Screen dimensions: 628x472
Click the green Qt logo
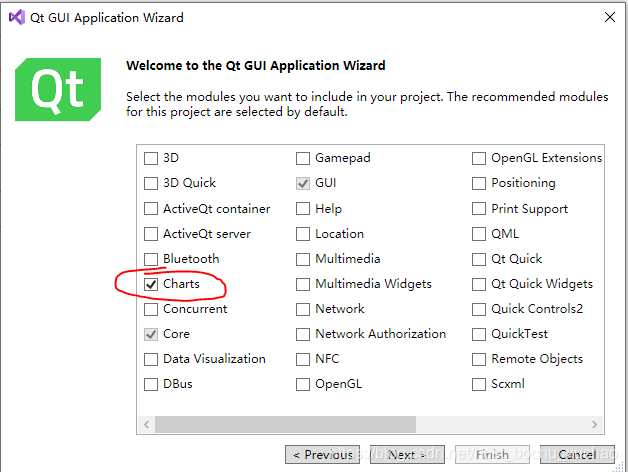pos(58,89)
